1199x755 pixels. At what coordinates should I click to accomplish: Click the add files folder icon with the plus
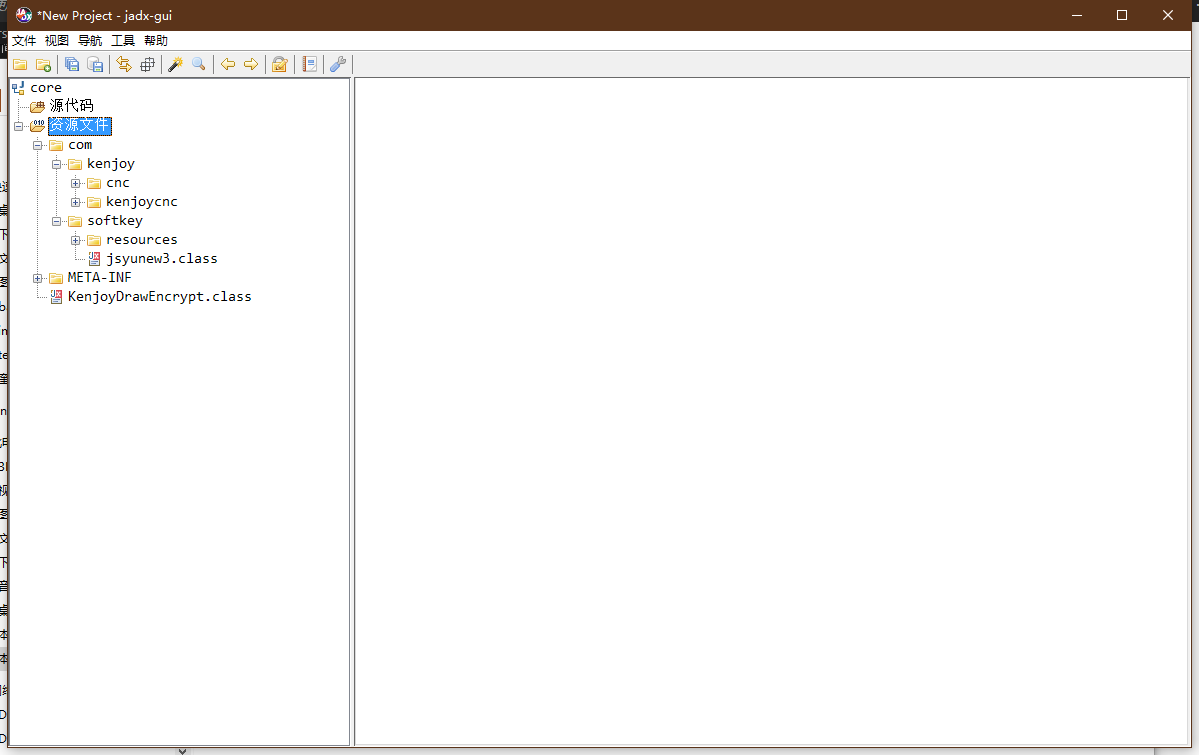[44, 65]
